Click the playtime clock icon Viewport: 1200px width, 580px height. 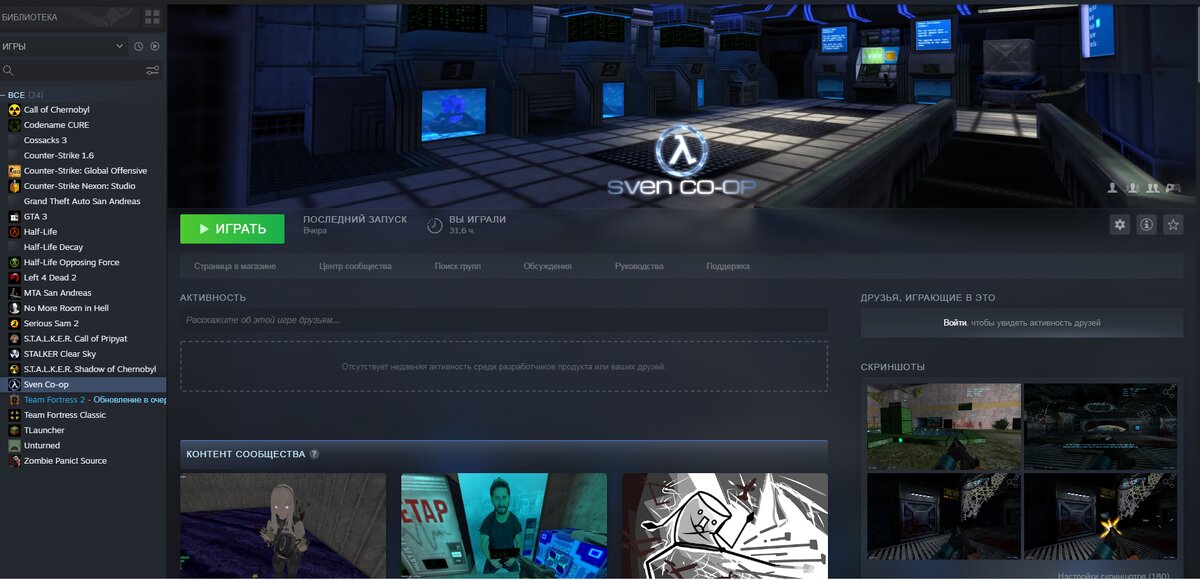(x=434, y=225)
